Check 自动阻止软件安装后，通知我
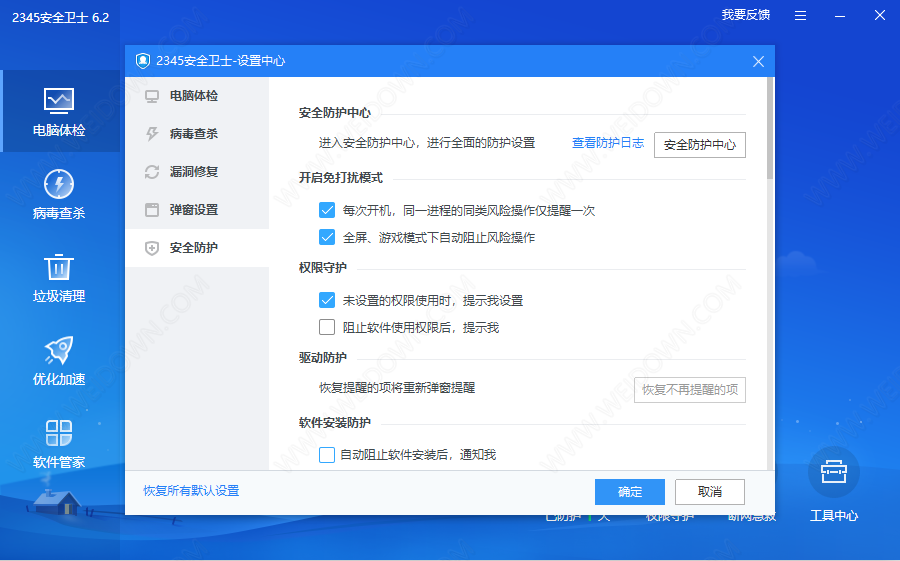The width and height of the screenshot is (900, 561). point(326,455)
